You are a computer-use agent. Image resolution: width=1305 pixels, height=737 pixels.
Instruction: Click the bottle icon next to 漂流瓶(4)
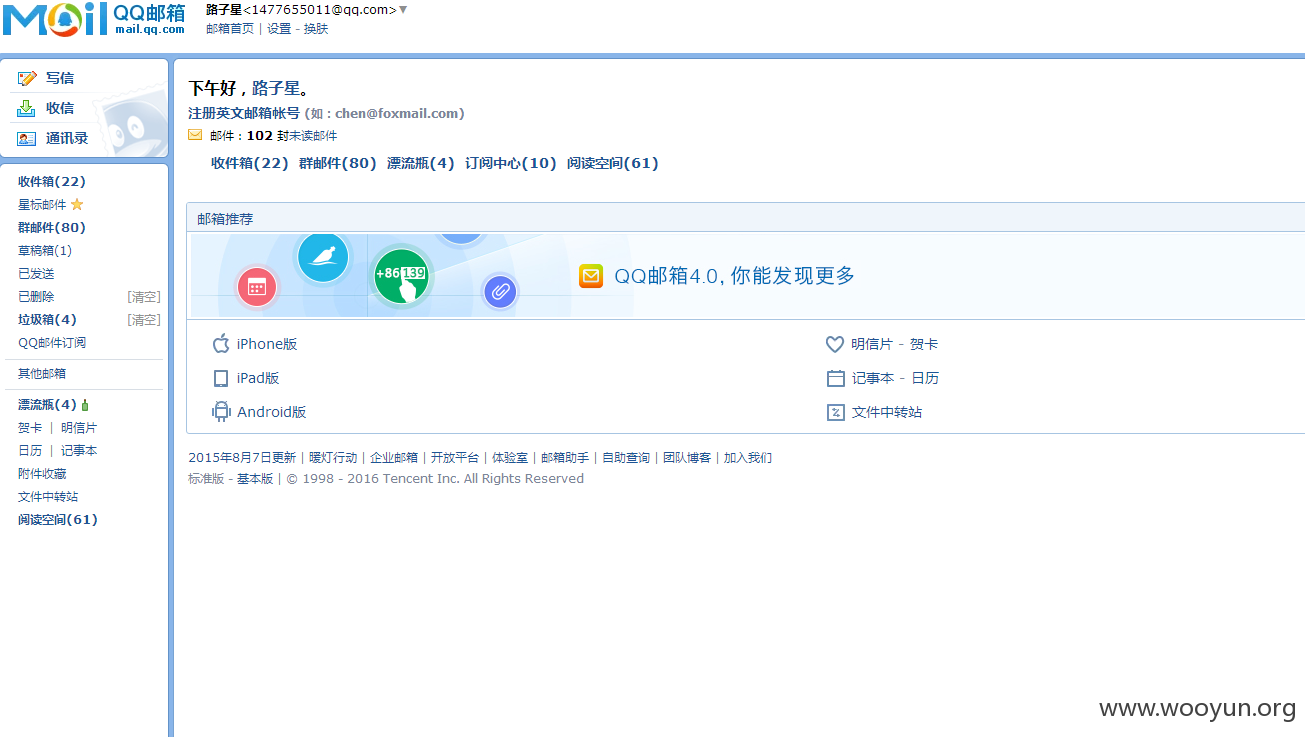[85, 405]
